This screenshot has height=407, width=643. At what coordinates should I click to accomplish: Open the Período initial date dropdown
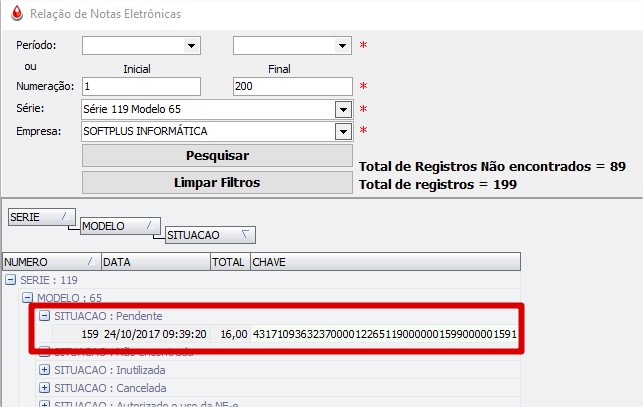191,46
